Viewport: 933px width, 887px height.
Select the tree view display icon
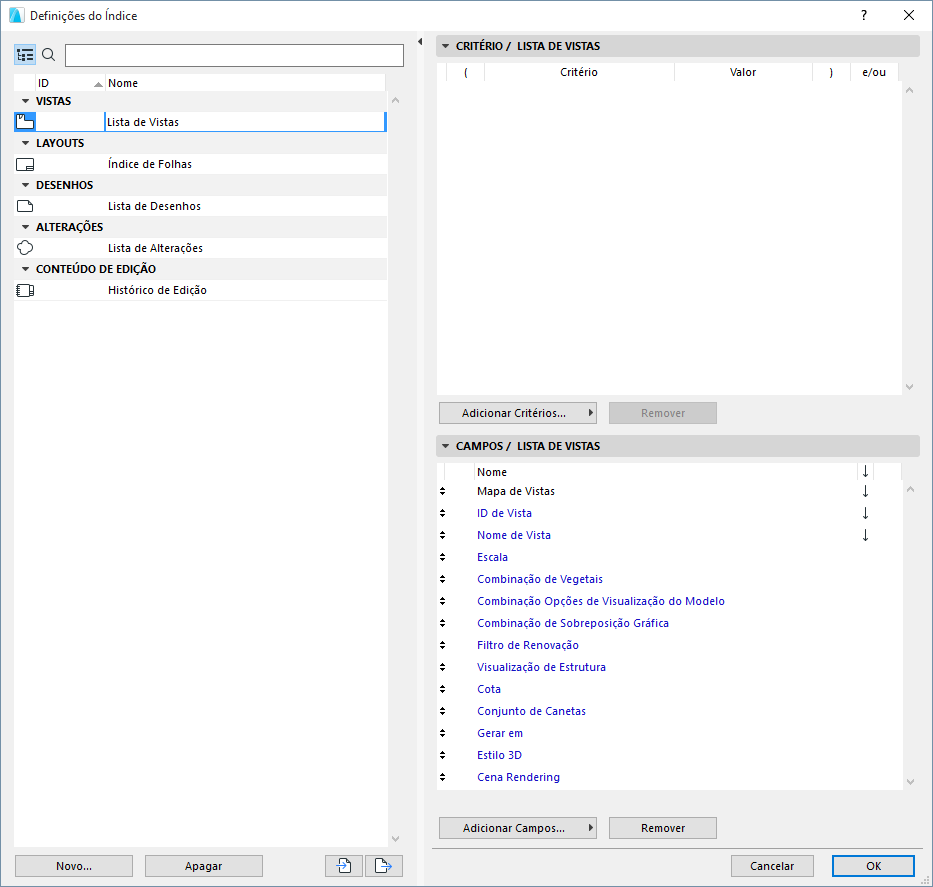pyautogui.click(x=24, y=54)
